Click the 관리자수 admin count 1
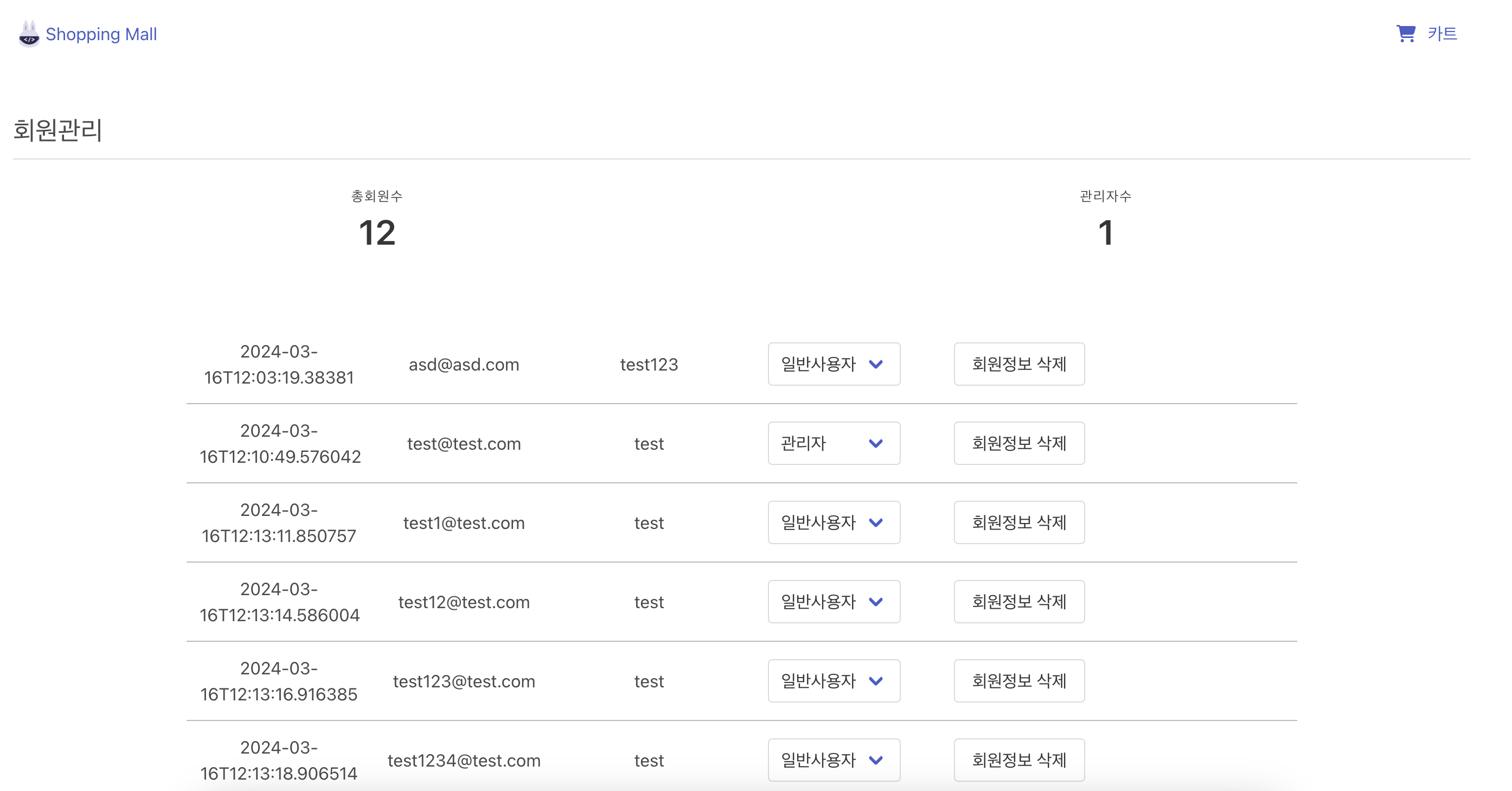This screenshot has height=791, width=1512. tap(1105, 233)
